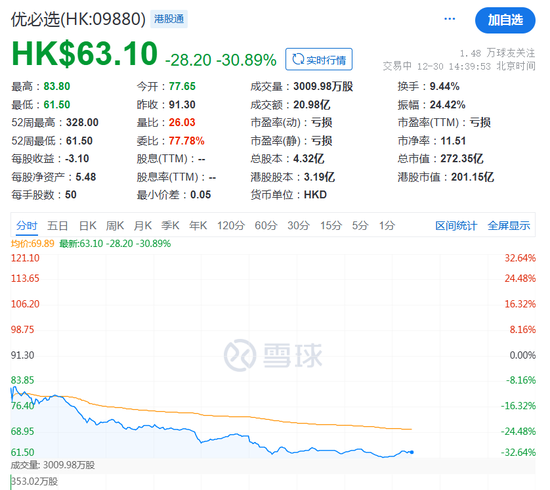Click the 52周最高 value 328.00
The image size is (550, 490).
tap(82, 122)
